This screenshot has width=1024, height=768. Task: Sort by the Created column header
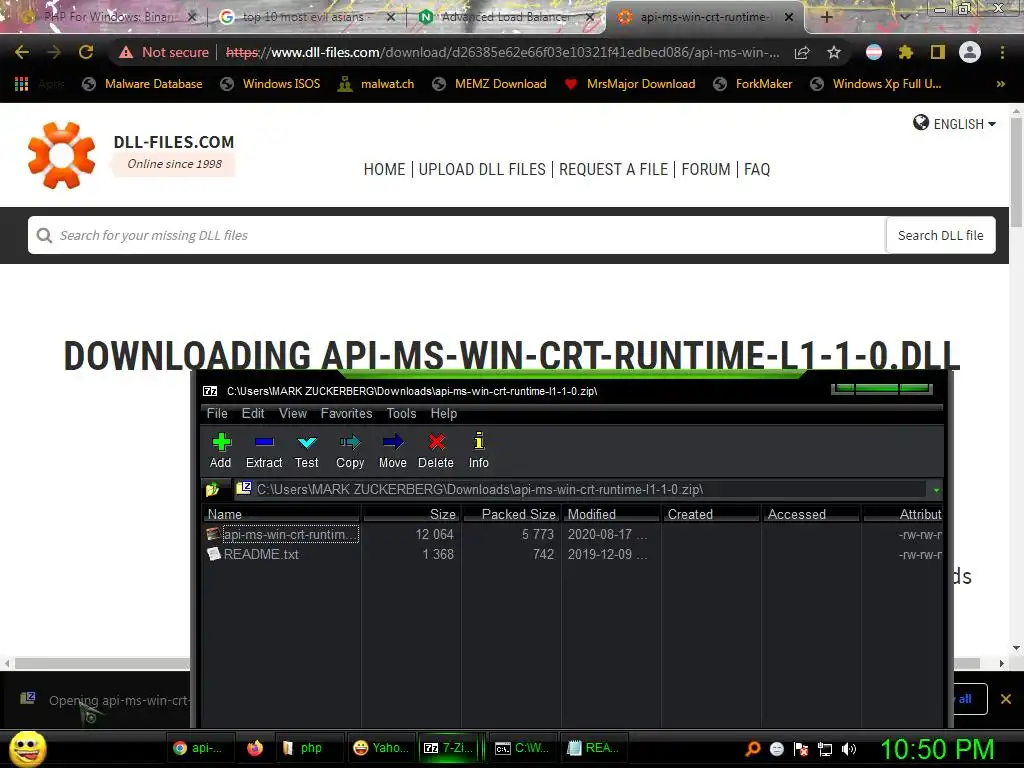click(x=711, y=515)
